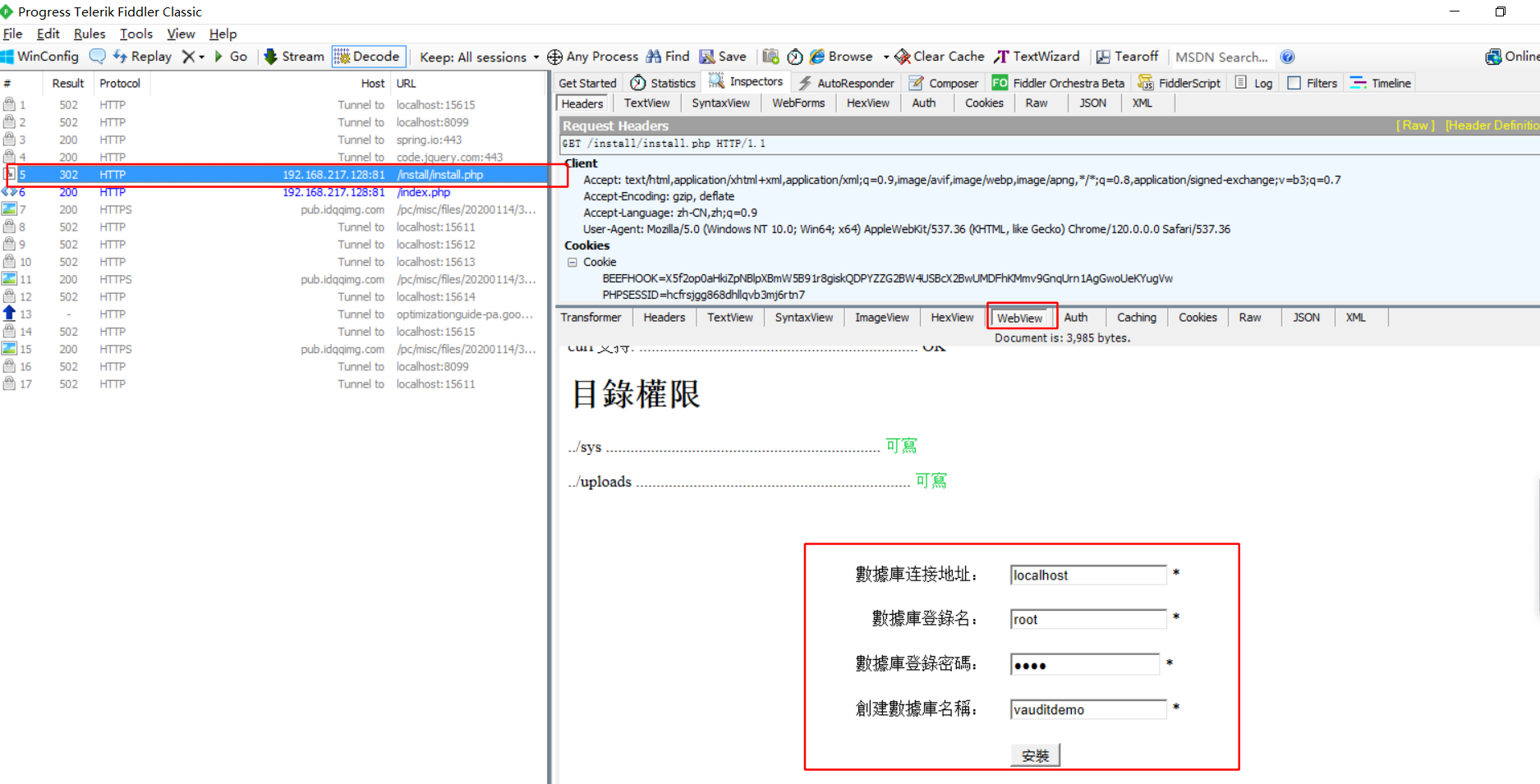Sort sessions by Result column header
Screen dimensions: 1540x784
(x=68, y=83)
